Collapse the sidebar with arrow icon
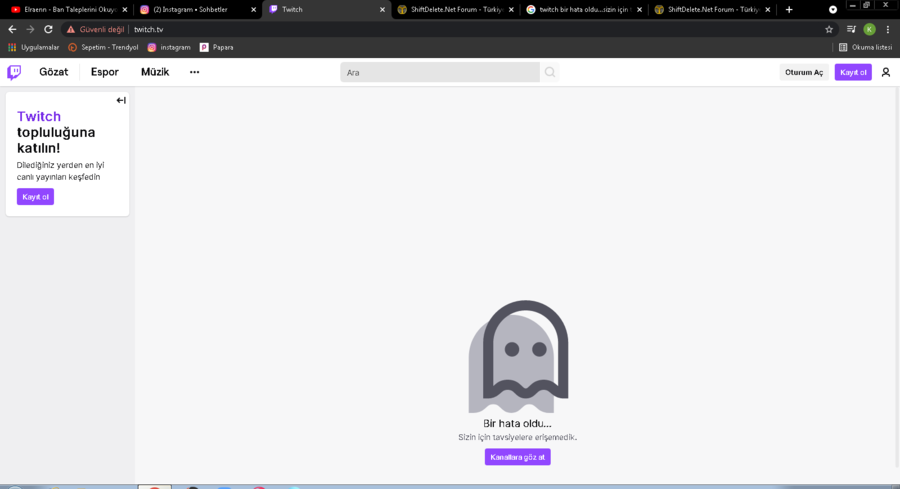 pos(121,100)
